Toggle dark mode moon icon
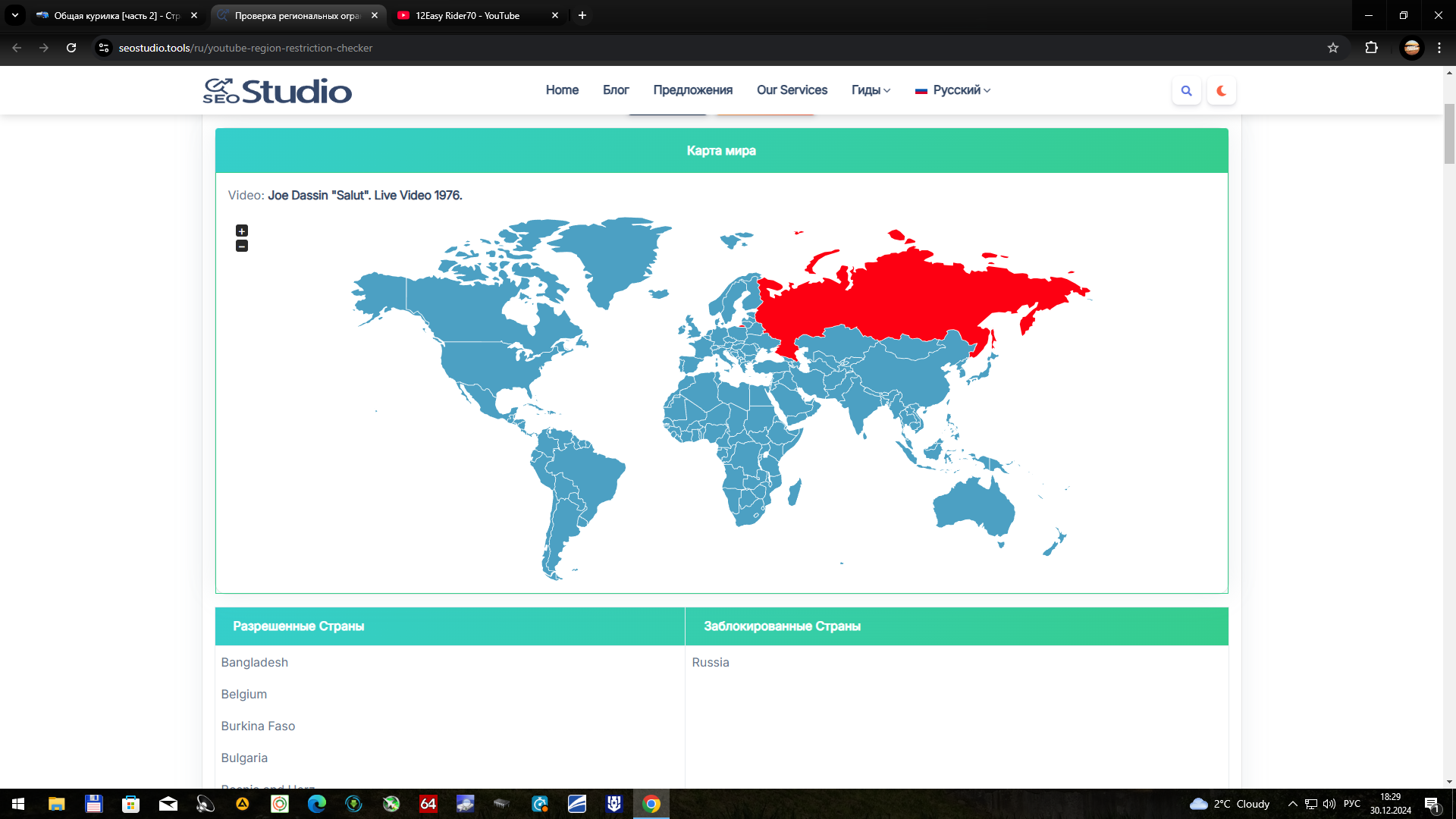 1221,91
